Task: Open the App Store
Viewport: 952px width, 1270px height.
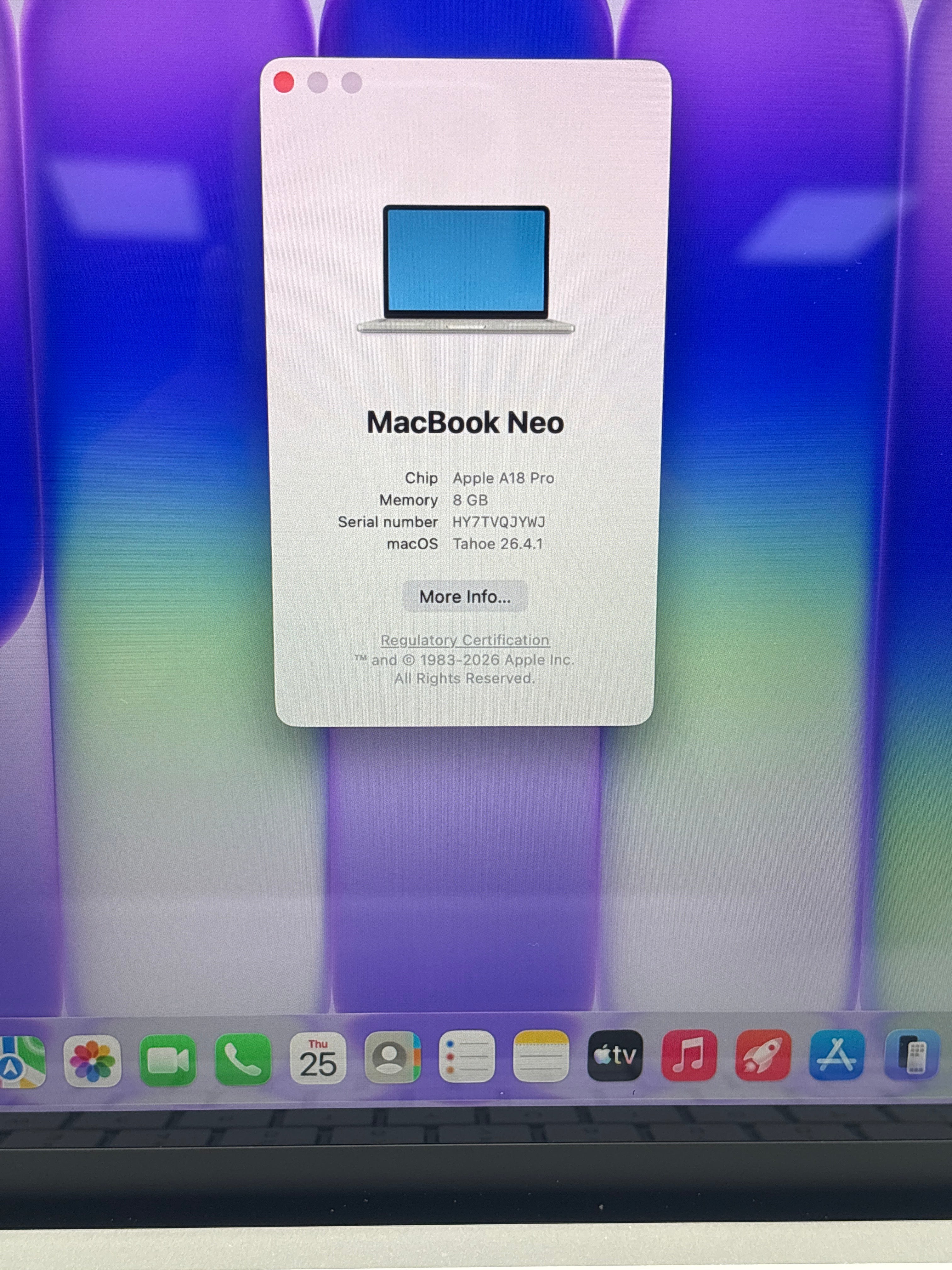Action: [837, 1056]
